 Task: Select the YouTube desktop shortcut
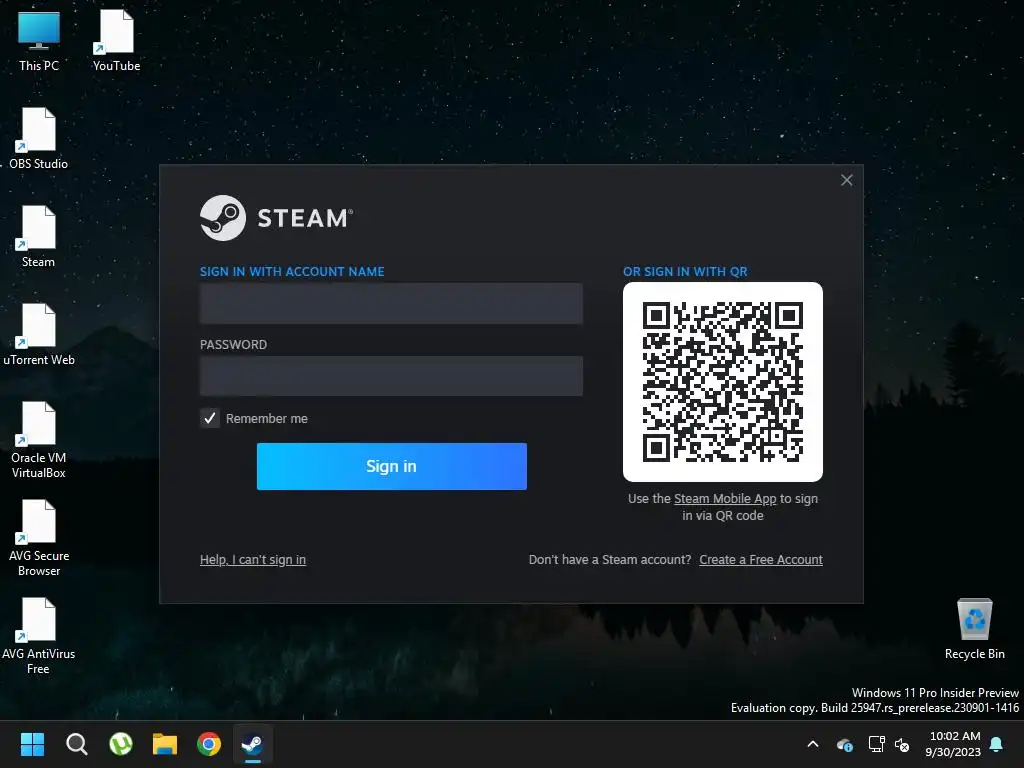click(116, 40)
